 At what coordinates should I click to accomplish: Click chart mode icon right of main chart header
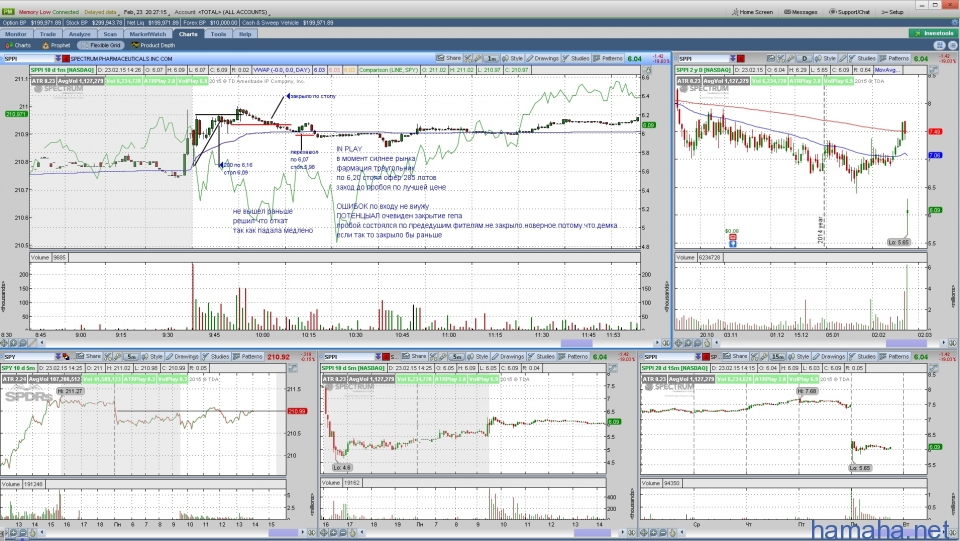pos(648,70)
